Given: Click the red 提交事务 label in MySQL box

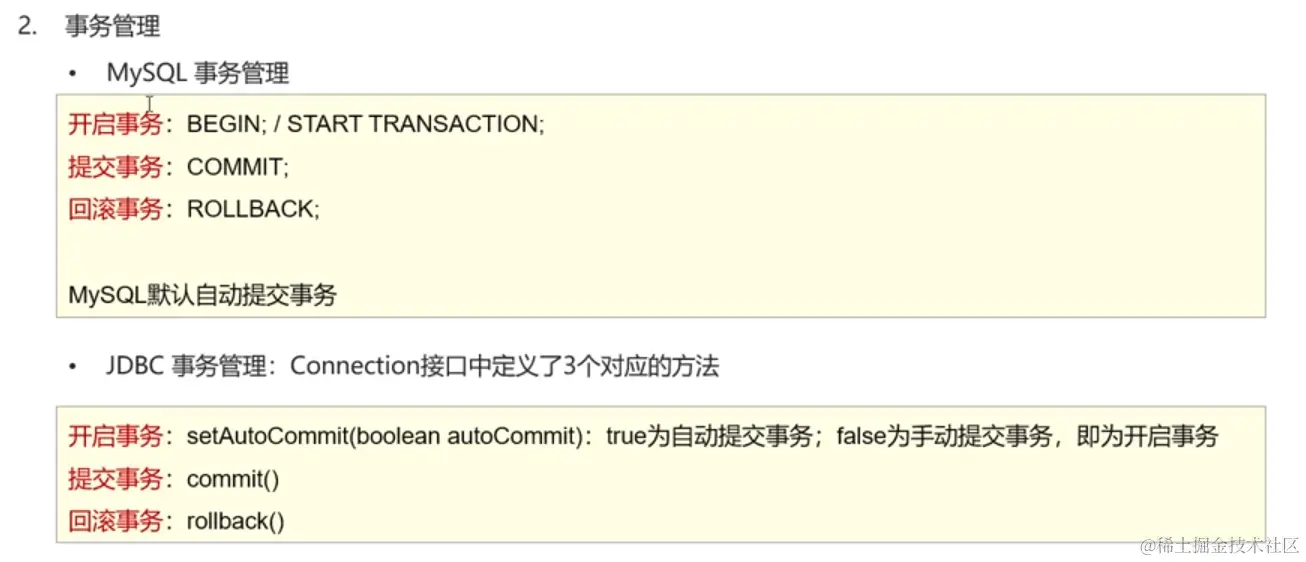Looking at the screenshot, I should tap(115, 167).
